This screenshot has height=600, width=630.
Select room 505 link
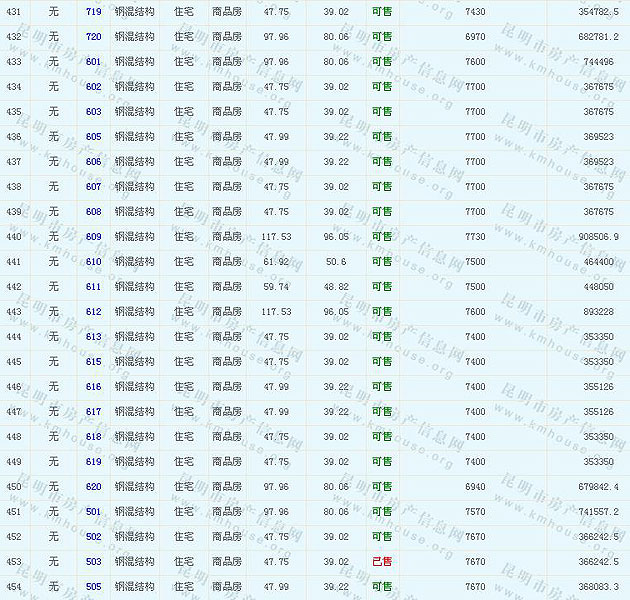94,587
